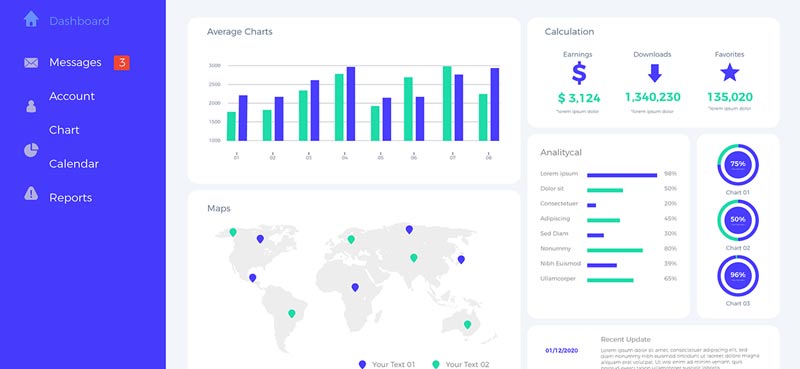Click the envelope icon next to Messages
The image size is (800, 369).
(31, 63)
